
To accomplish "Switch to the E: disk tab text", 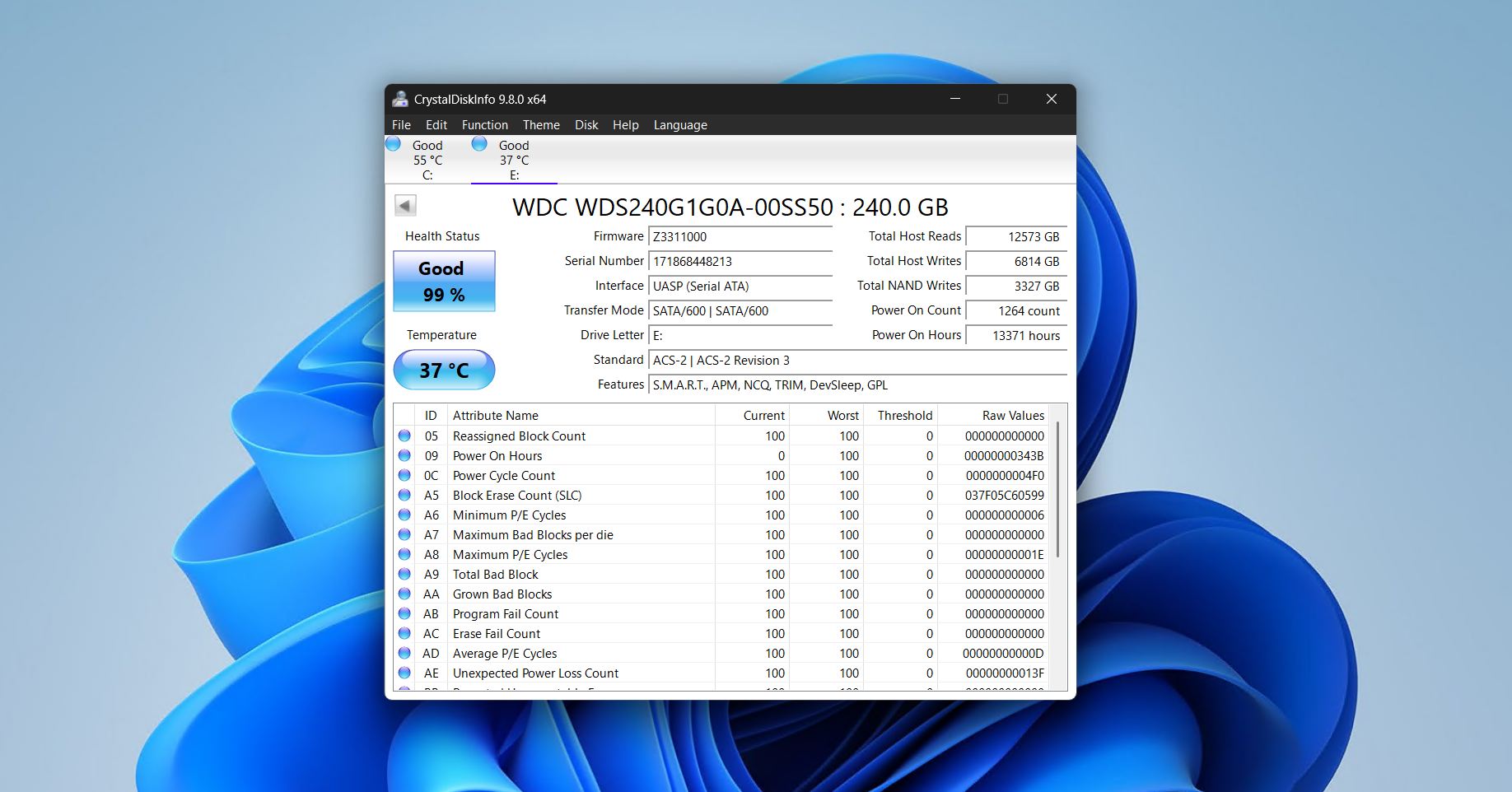I will click(x=514, y=161).
